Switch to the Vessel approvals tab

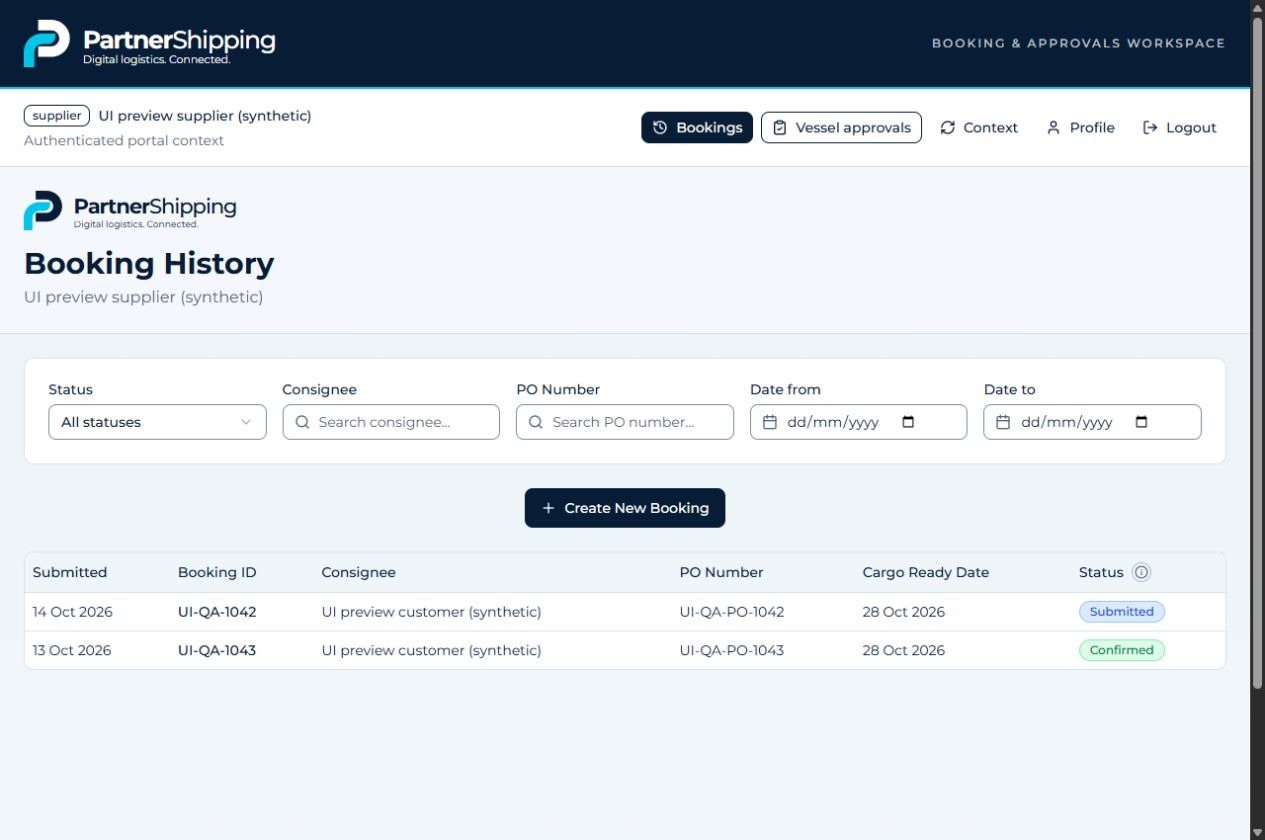tap(841, 128)
